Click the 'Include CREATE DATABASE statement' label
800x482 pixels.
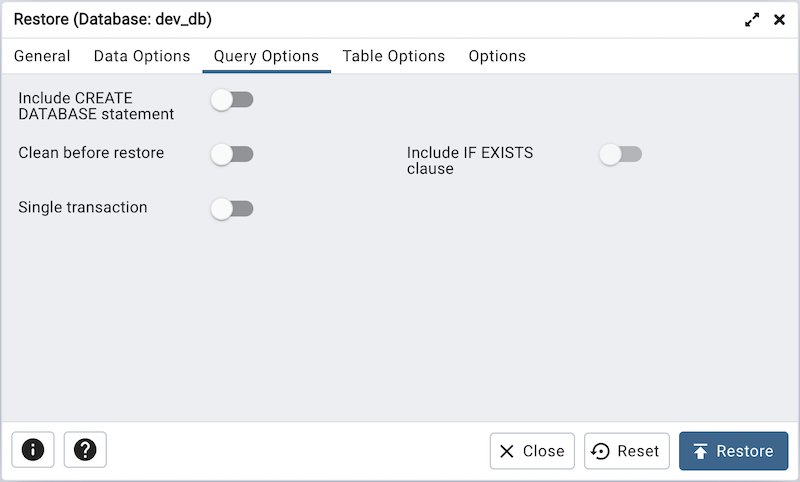click(x=96, y=106)
